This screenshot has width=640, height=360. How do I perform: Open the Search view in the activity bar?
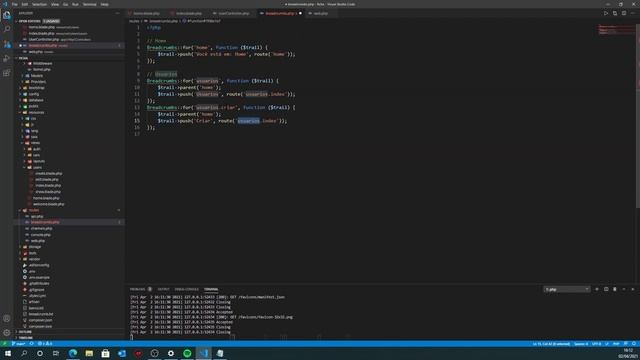(7, 29)
